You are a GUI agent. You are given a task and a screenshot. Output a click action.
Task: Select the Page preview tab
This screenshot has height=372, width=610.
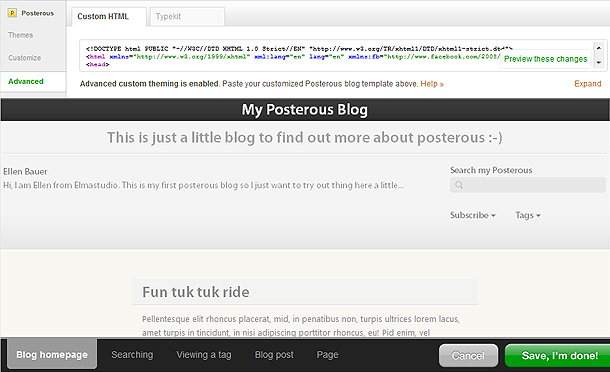click(327, 355)
